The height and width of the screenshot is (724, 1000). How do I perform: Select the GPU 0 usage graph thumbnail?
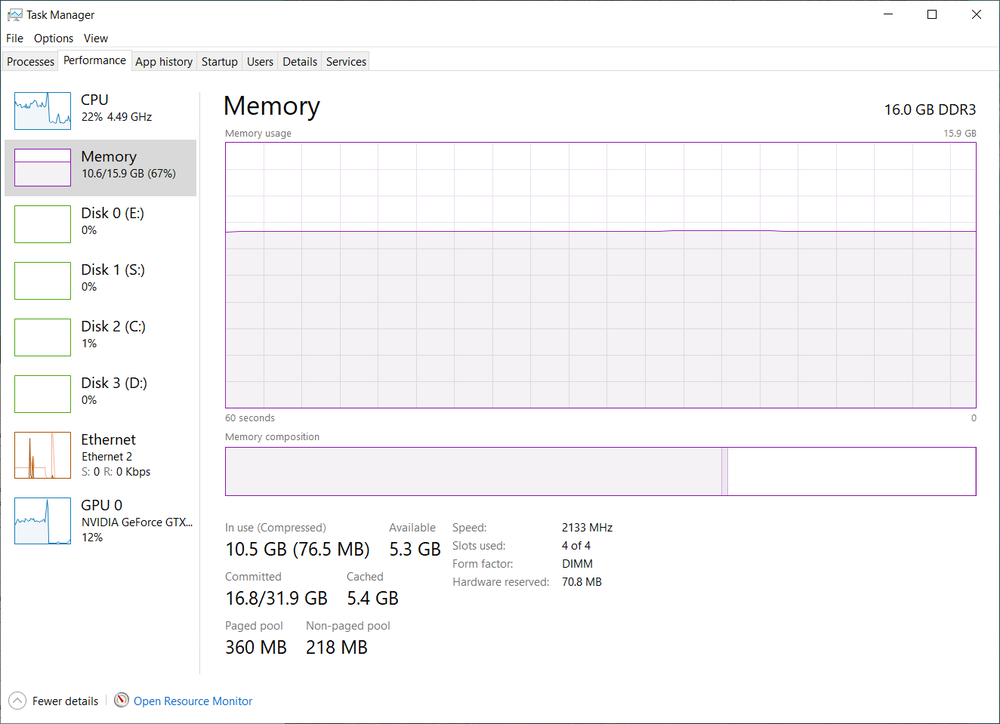(x=42, y=521)
